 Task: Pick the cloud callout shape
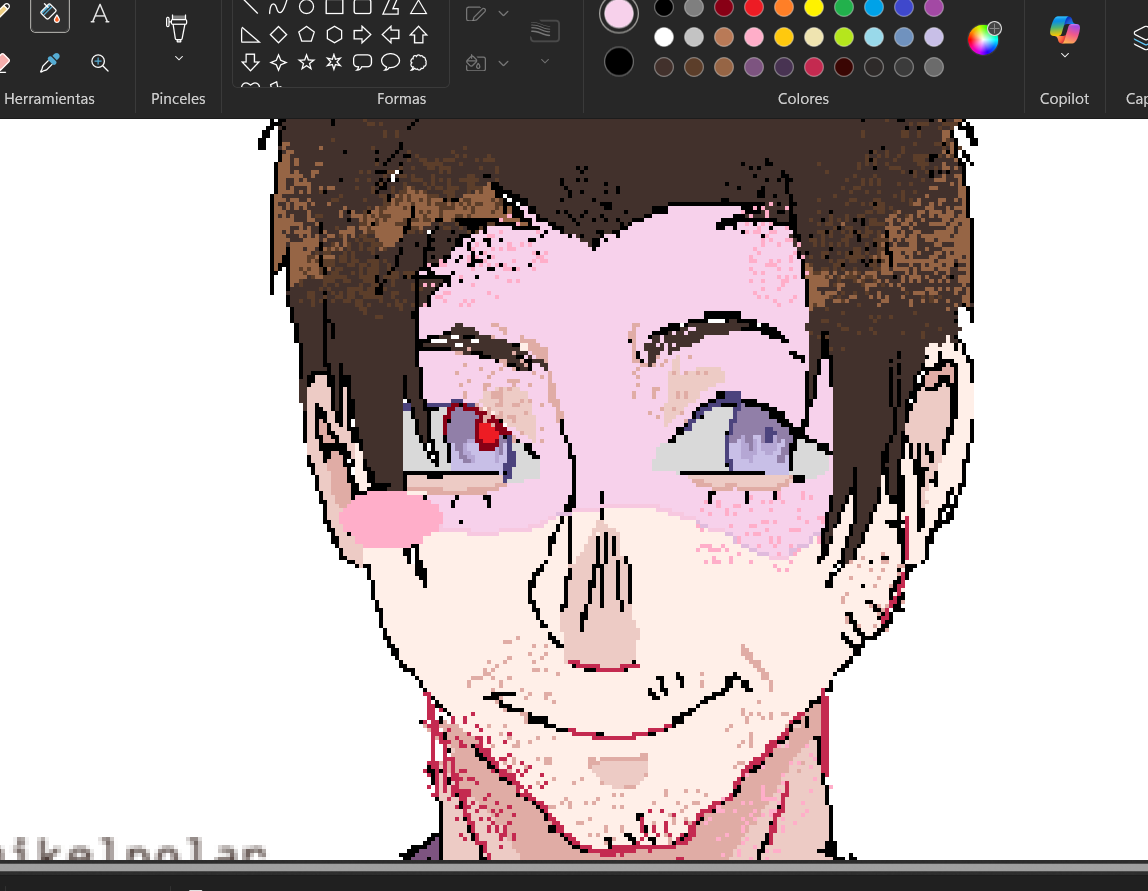pyautogui.click(x=418, y=62)
